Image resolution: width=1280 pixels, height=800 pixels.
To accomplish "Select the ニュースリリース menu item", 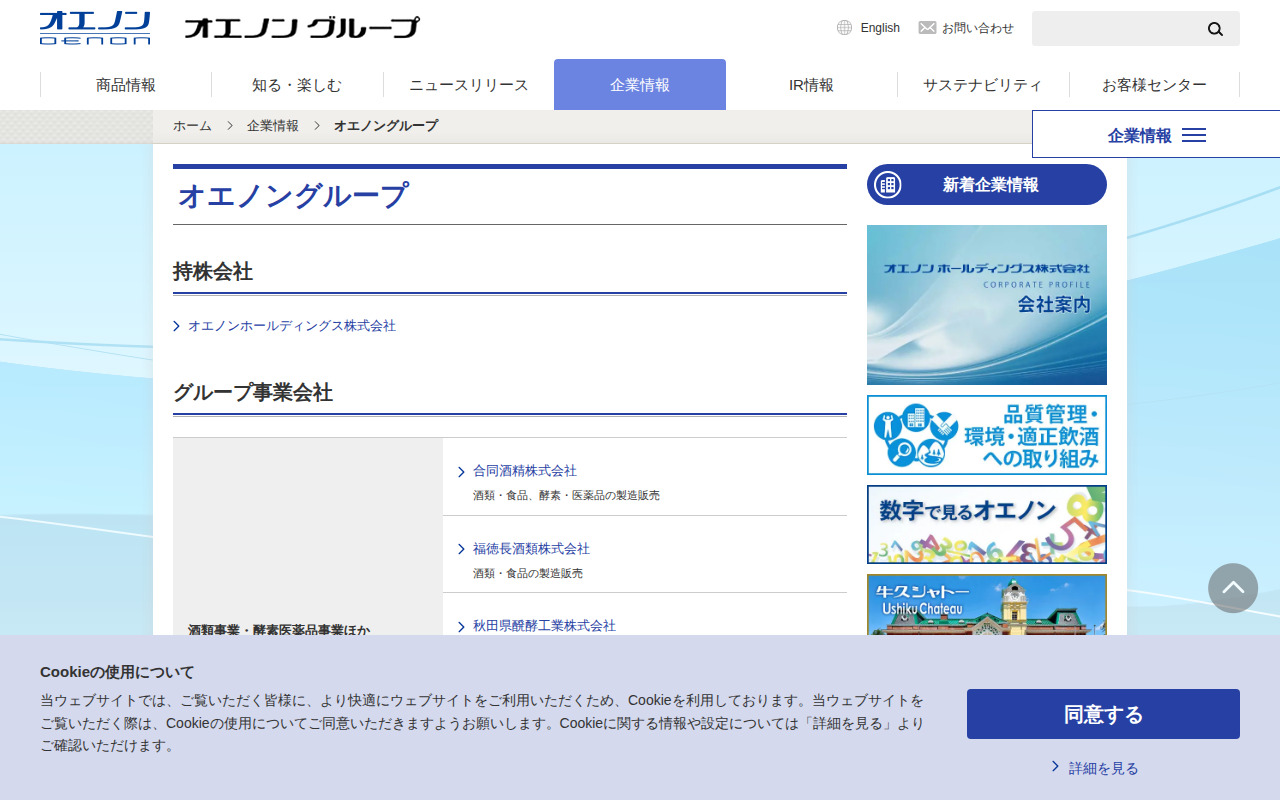I will coord(469,85).
